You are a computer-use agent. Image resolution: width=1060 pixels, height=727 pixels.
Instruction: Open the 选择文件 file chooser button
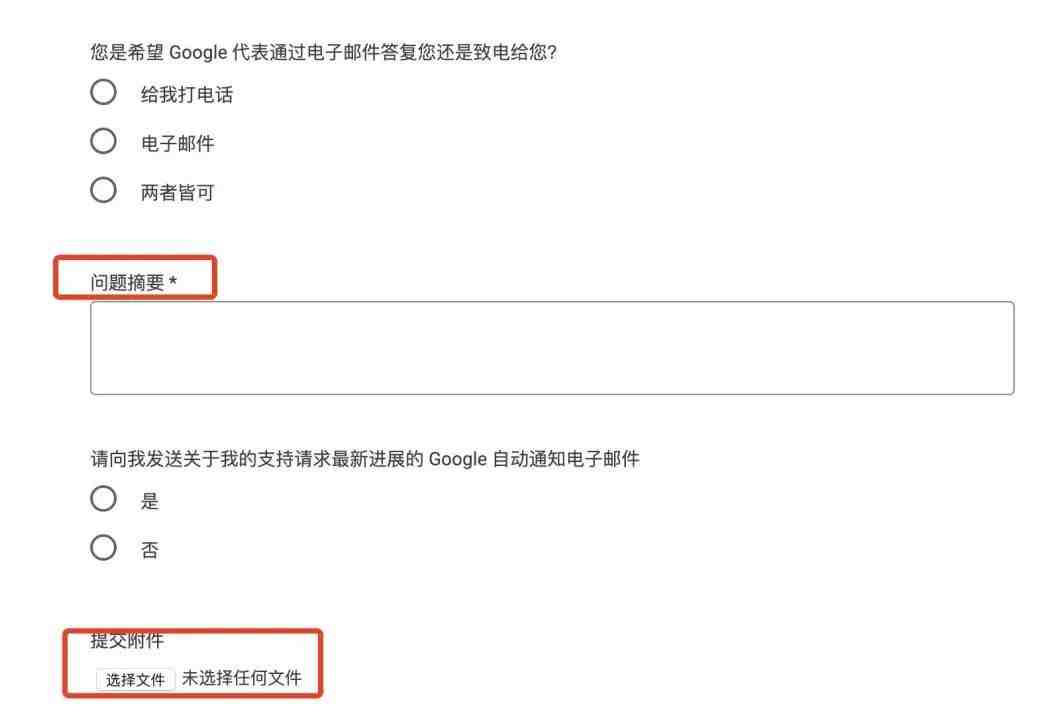tap(135, 680)
